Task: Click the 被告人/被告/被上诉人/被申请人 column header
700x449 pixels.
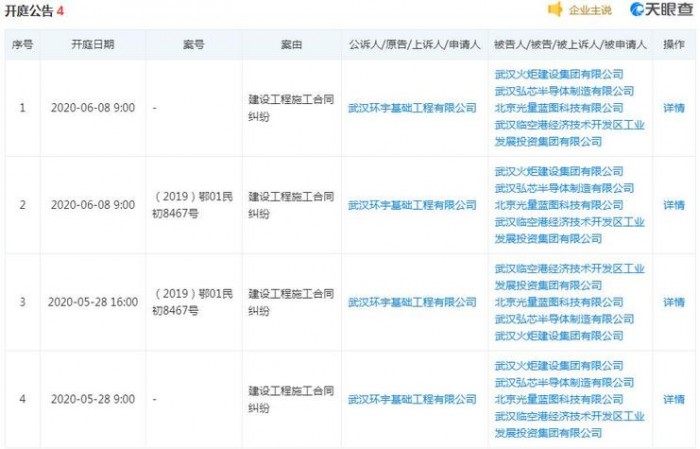Action: click(570, 45)
